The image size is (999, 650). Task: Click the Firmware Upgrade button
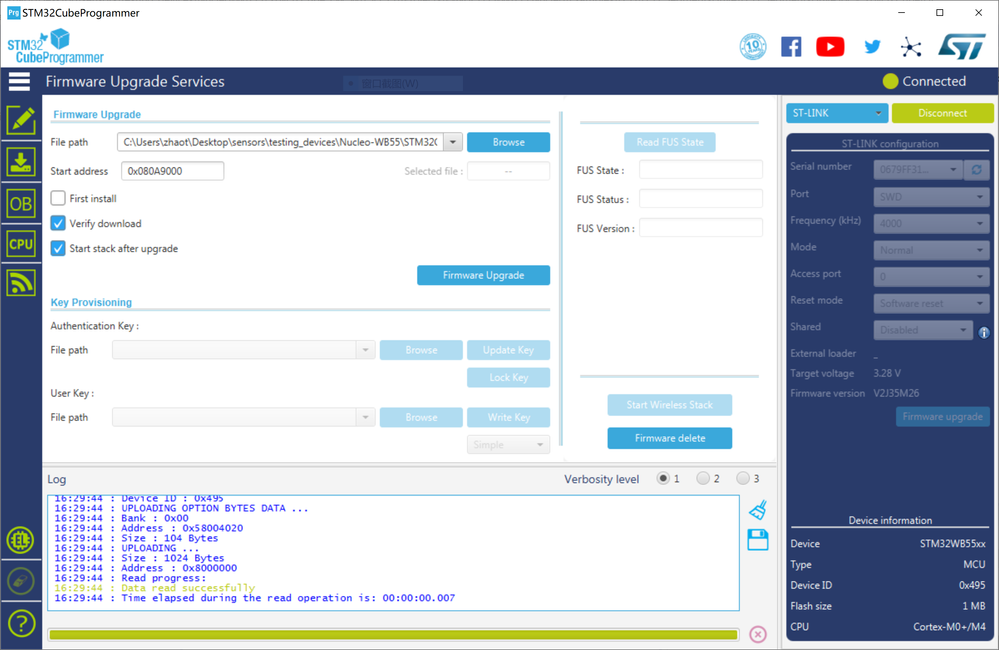484,275
